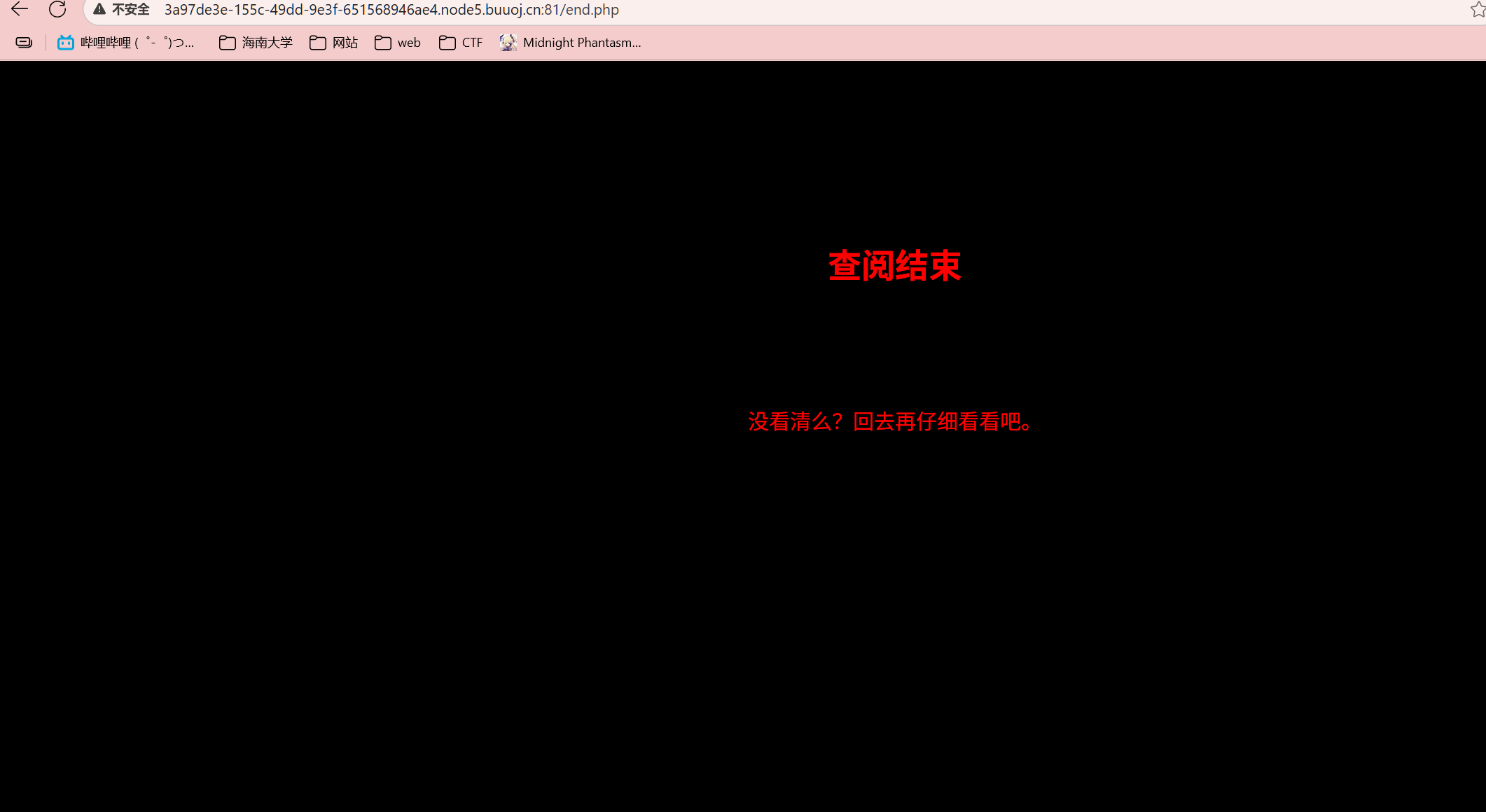This screenshot has height=812, width=1486.
Task: Expand the 网站 bookmarks folder
Action: click(333, 43)
